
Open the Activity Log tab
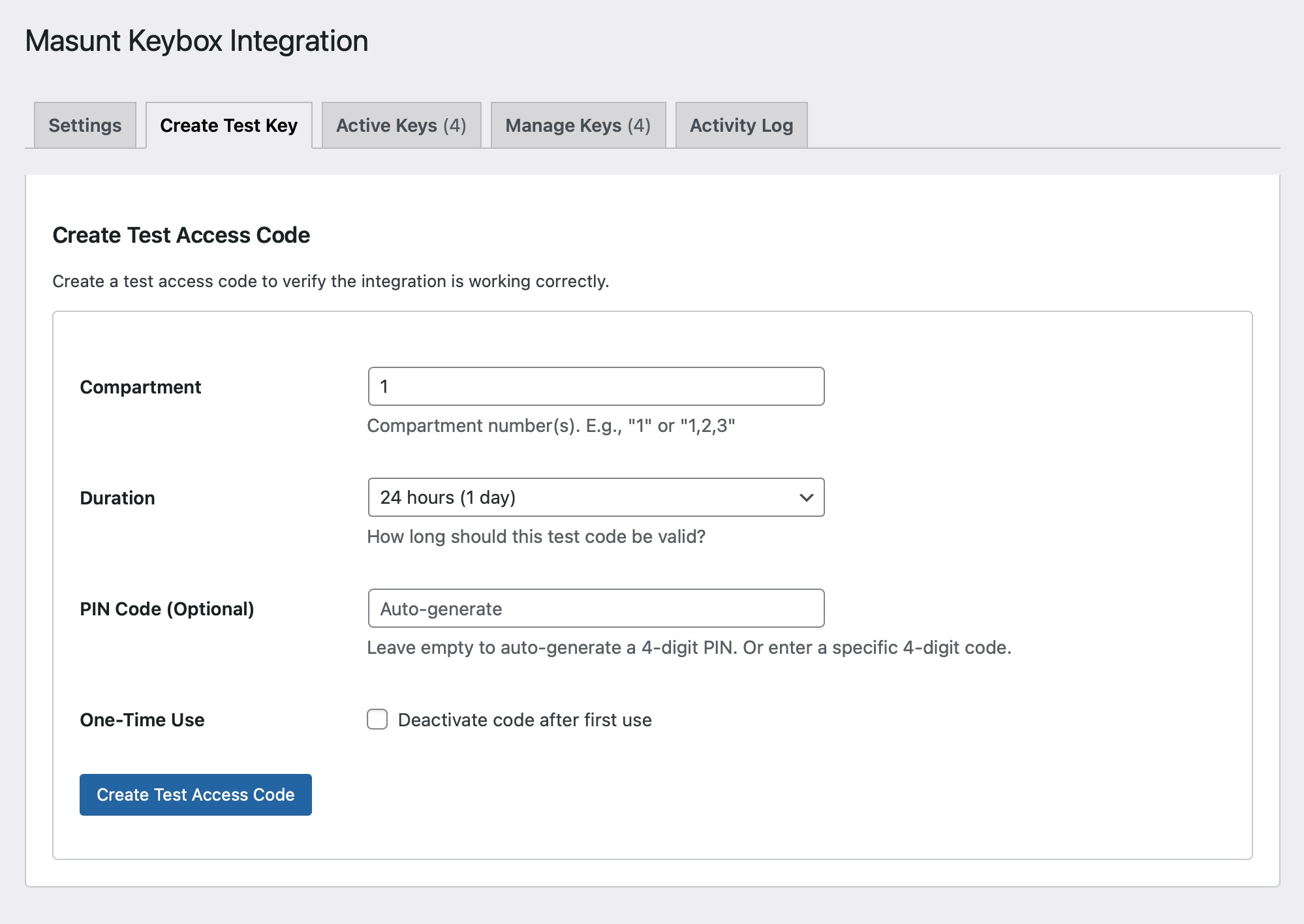coord(741,125)
